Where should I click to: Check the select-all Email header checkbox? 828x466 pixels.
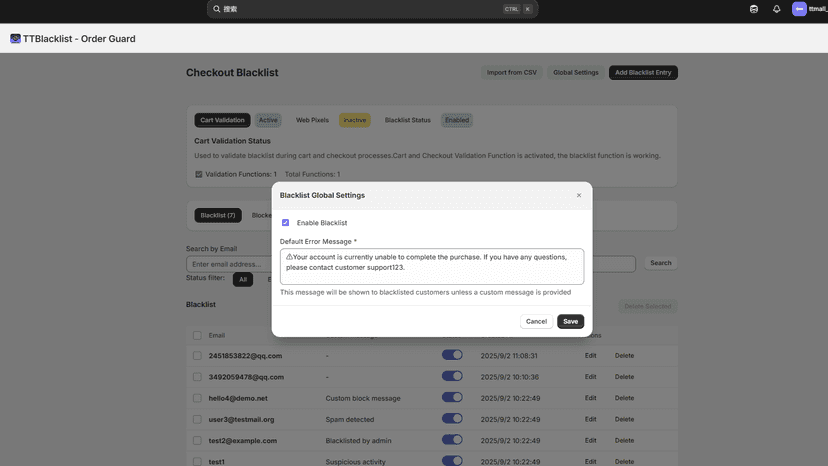(197, 335)
